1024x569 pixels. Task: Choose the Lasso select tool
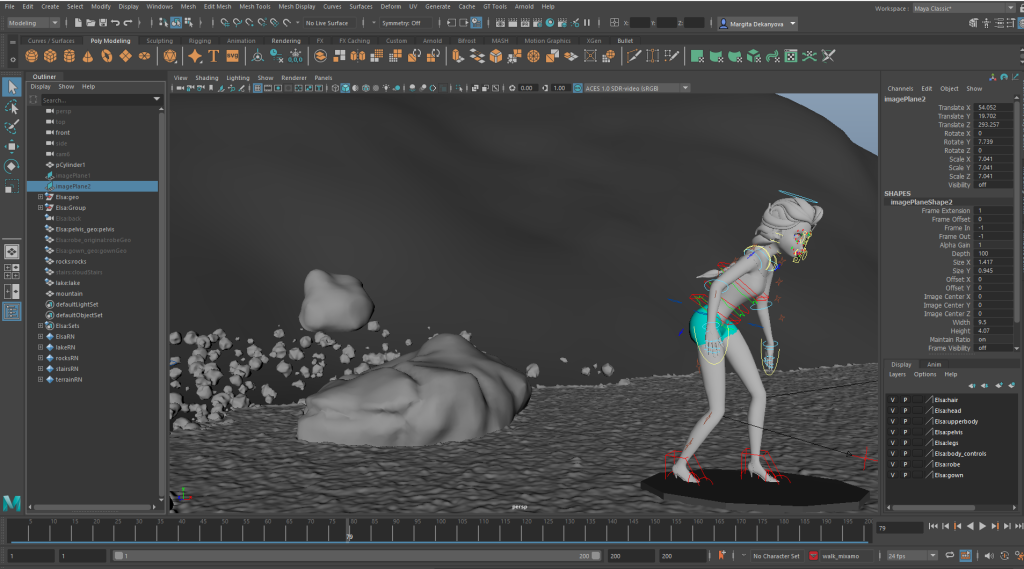[12, 107]
